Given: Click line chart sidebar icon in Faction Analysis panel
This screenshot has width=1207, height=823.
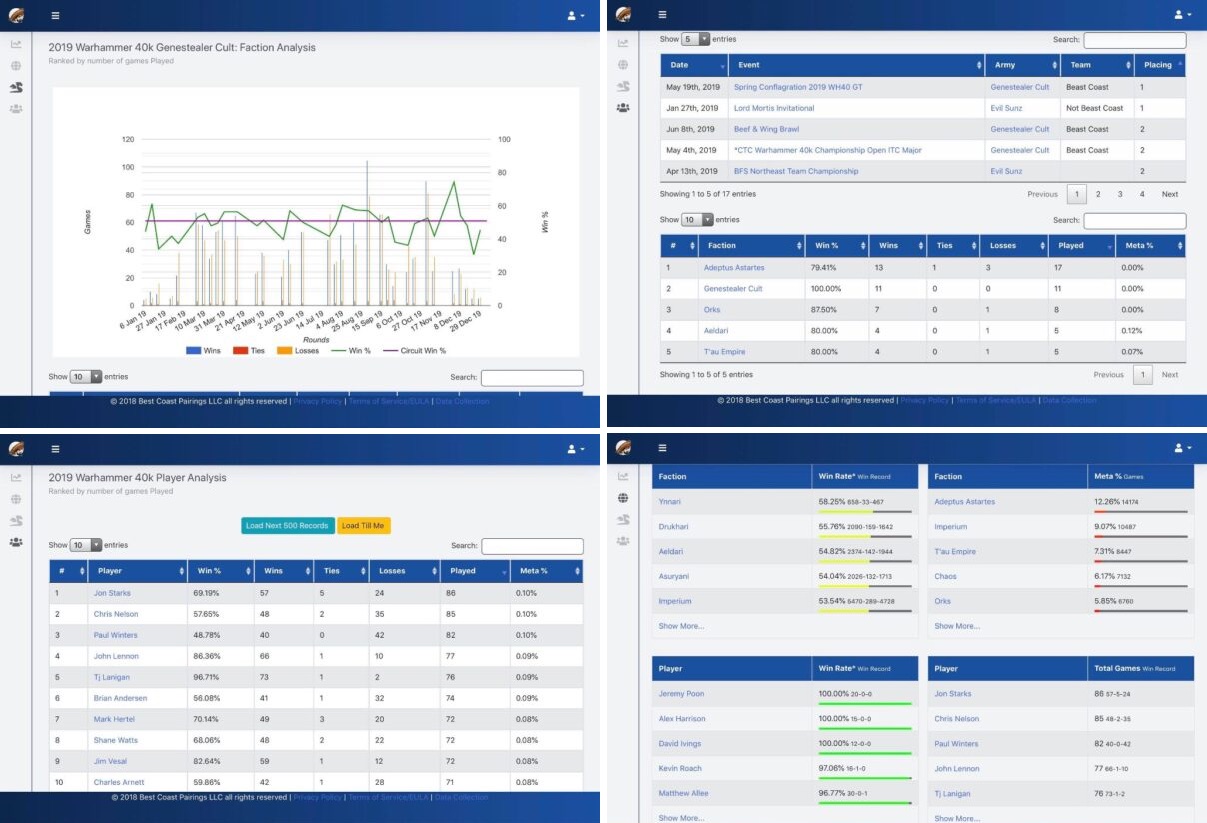Looking at the screenshot, I should coord(16,44).
